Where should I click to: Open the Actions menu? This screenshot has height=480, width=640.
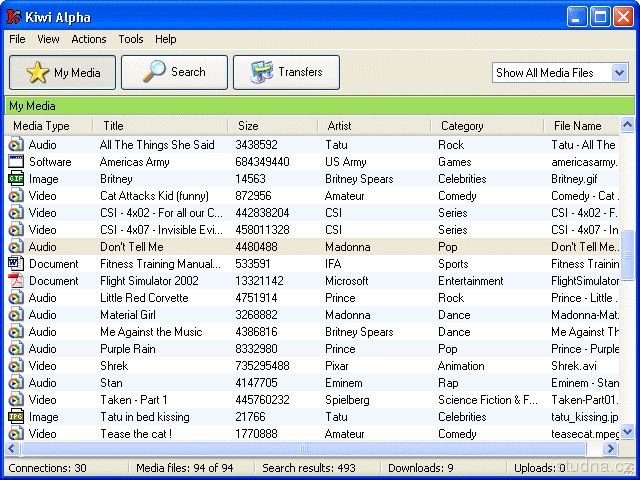coord(89,39)
